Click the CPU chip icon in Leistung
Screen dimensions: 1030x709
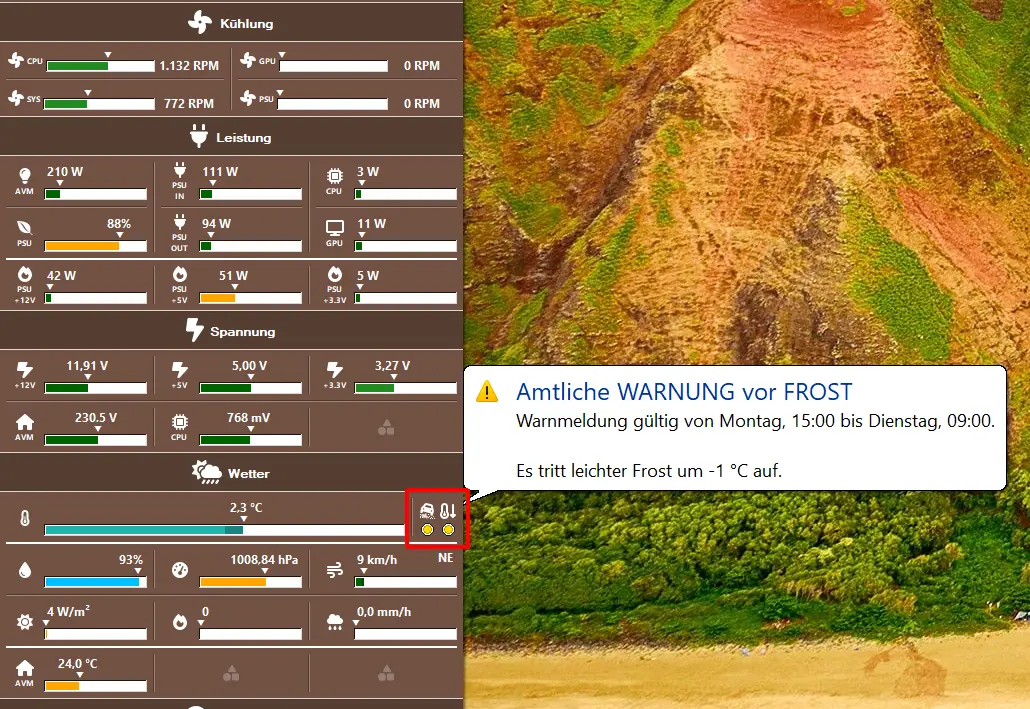334,176
